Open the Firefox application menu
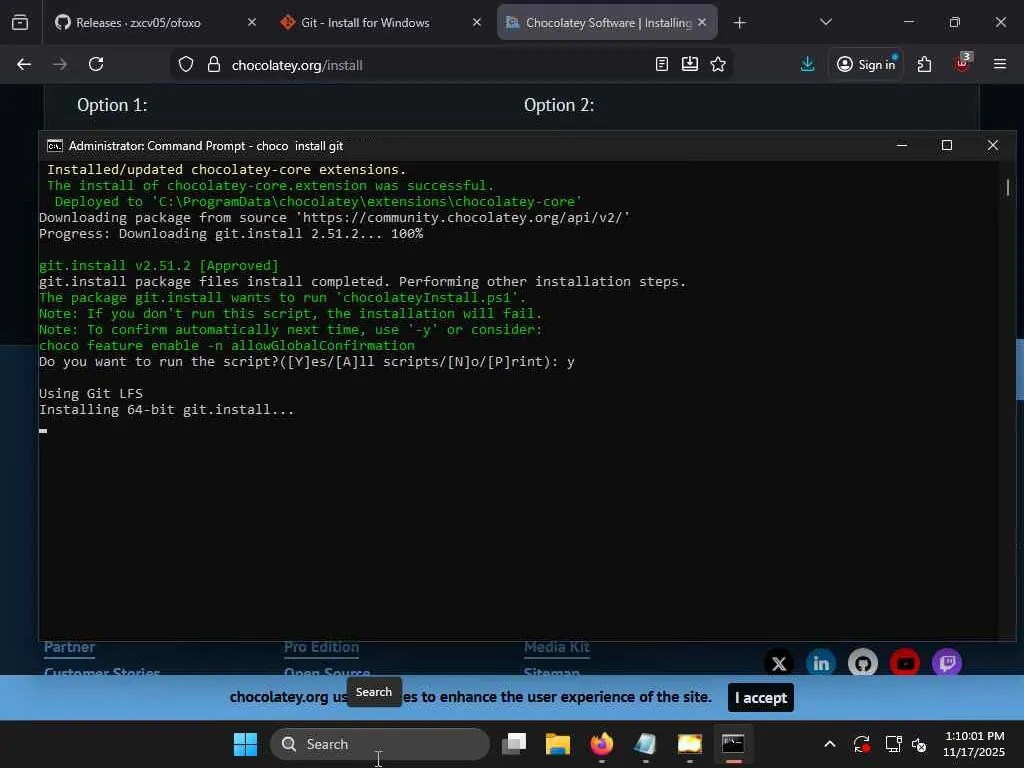Screen dimensions: 1024x768 click(1000, 64)
